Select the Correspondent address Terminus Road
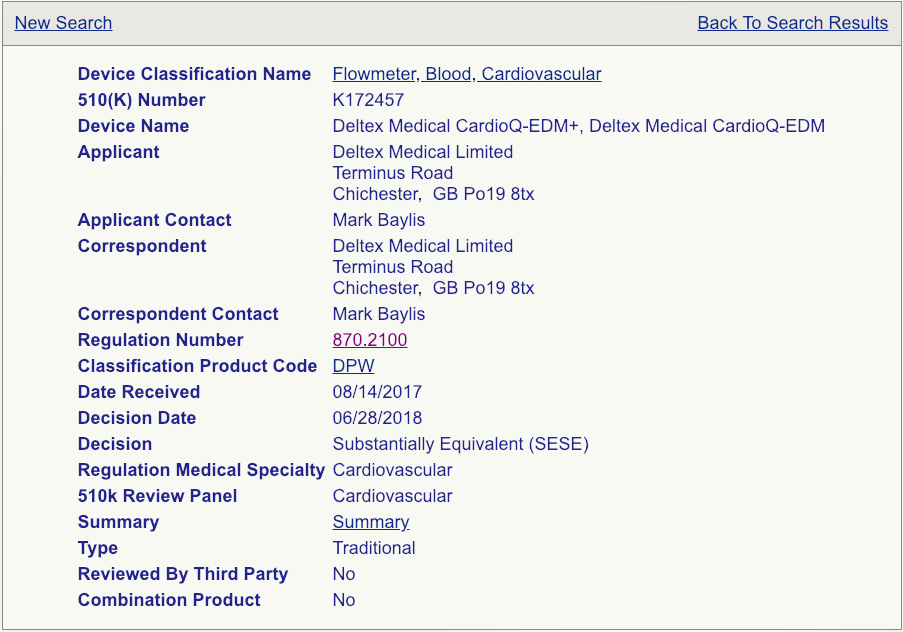 pyautogui.click(x=392, y=267)
